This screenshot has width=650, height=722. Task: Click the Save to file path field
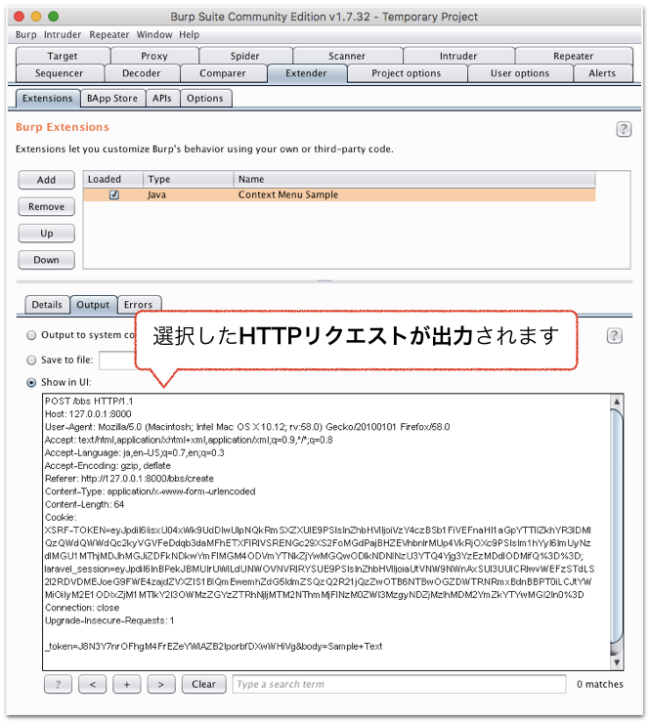[117, 360]
